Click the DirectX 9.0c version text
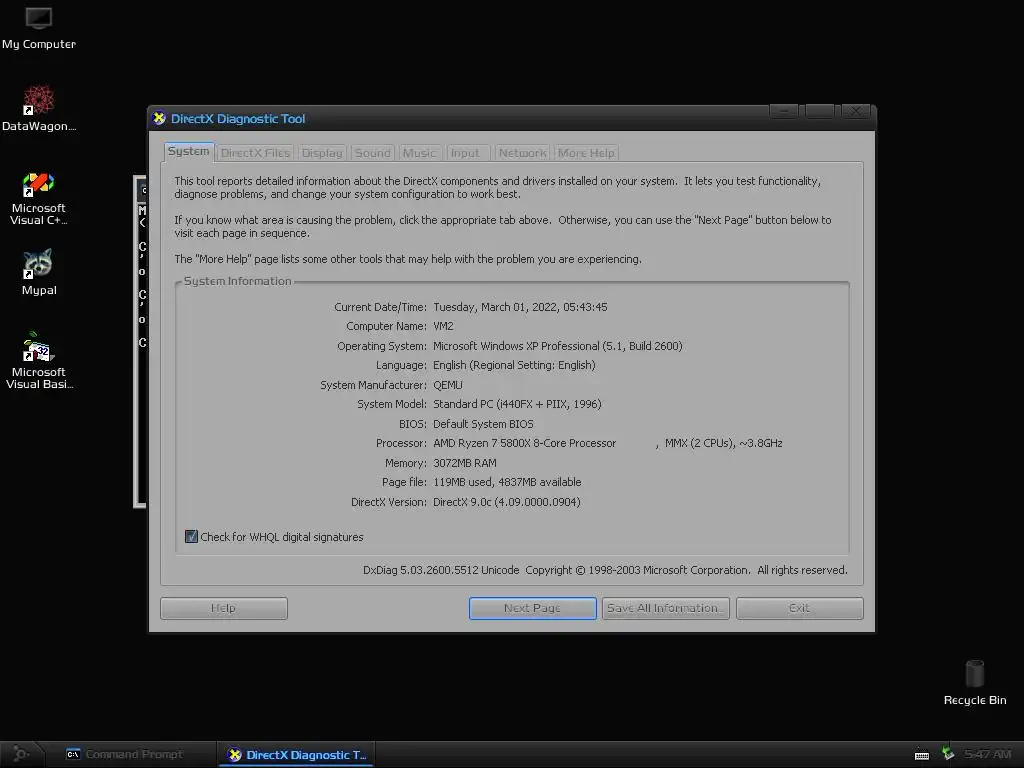Viewport: 1024px width, 768px height. (x=507, y=502)
